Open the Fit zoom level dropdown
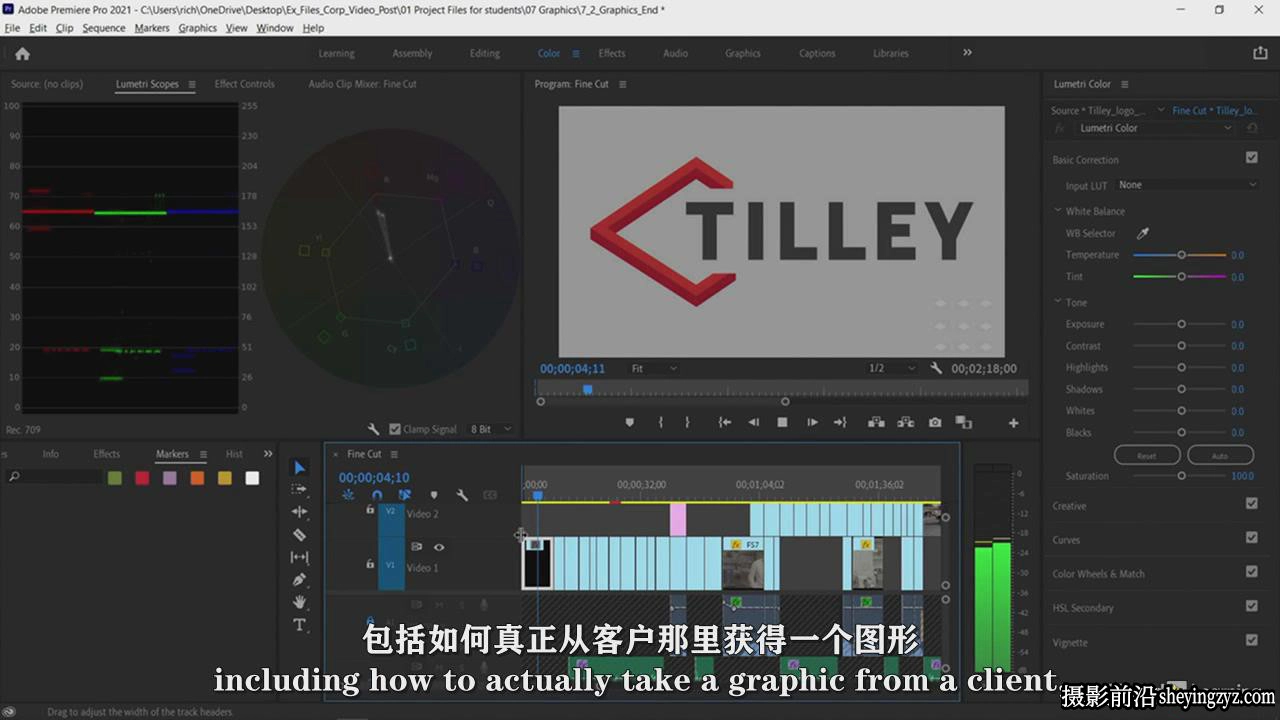The width and height of the screenshot is (1280, 720). tap(653, 368)
